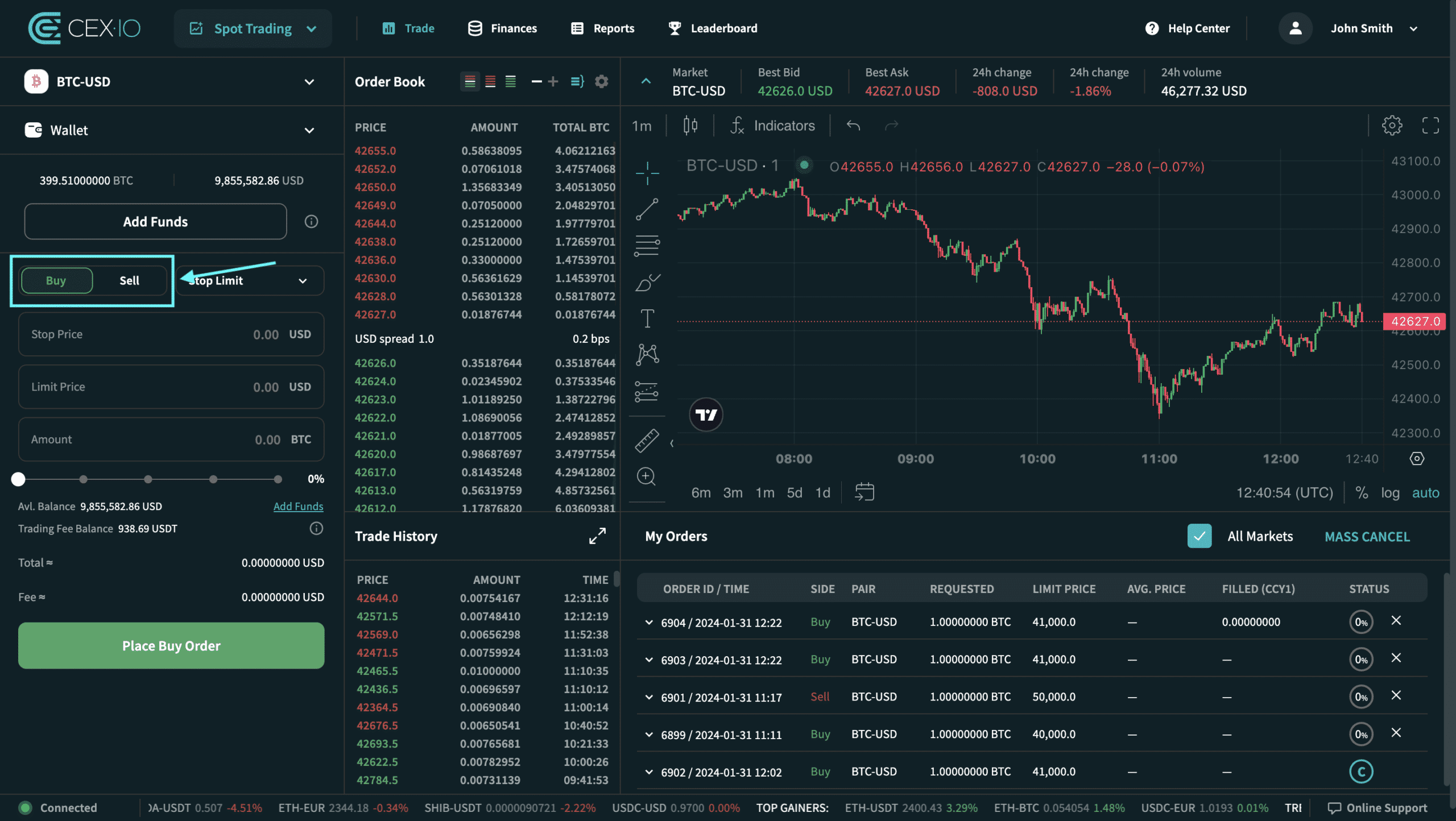Open the go-to-date calendar icon

click(x=864, y=492)
